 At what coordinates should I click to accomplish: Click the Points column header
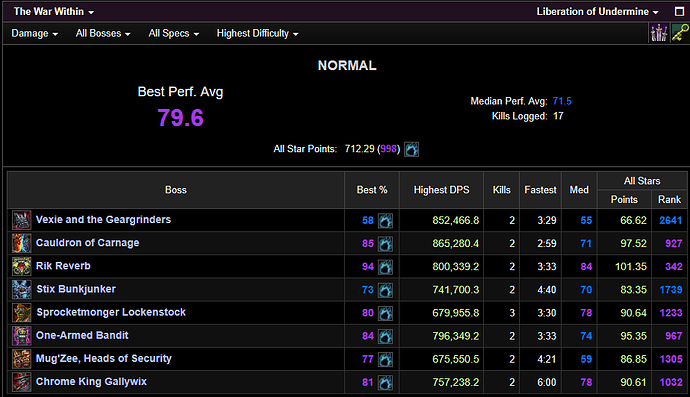[x=624, y=200]
